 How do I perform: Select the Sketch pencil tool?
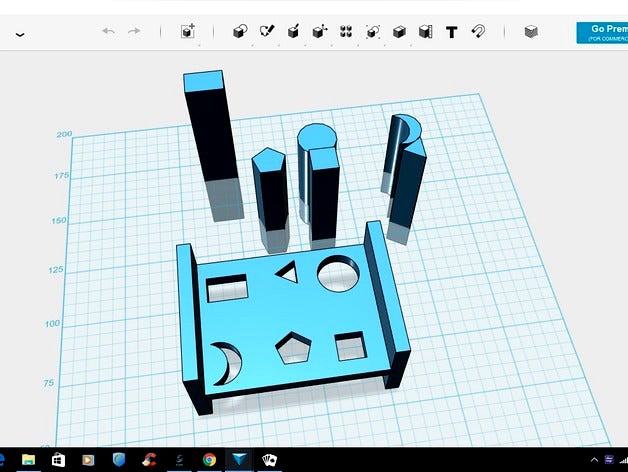(267, 32)
